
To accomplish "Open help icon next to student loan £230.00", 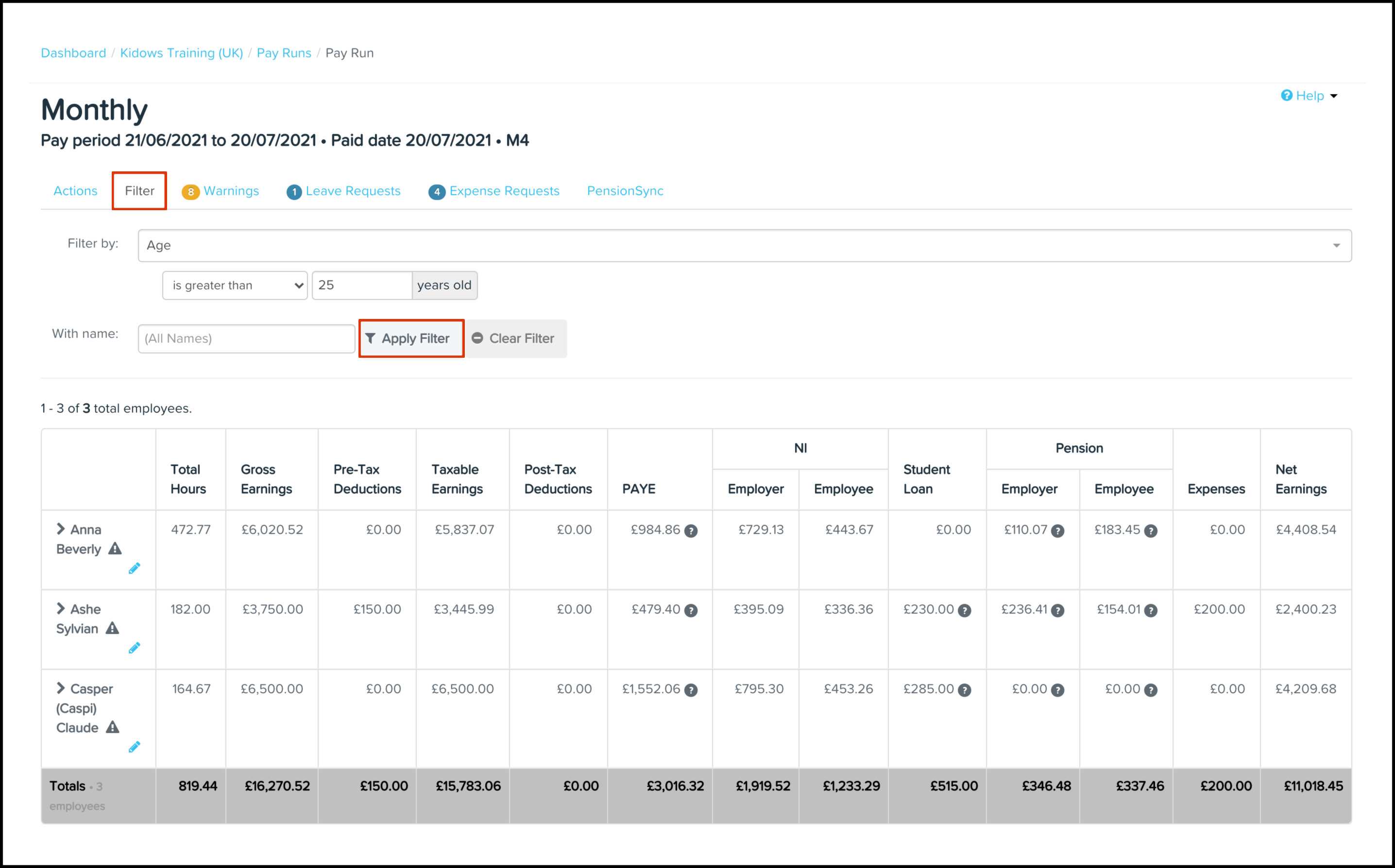I will pos(965,611).
